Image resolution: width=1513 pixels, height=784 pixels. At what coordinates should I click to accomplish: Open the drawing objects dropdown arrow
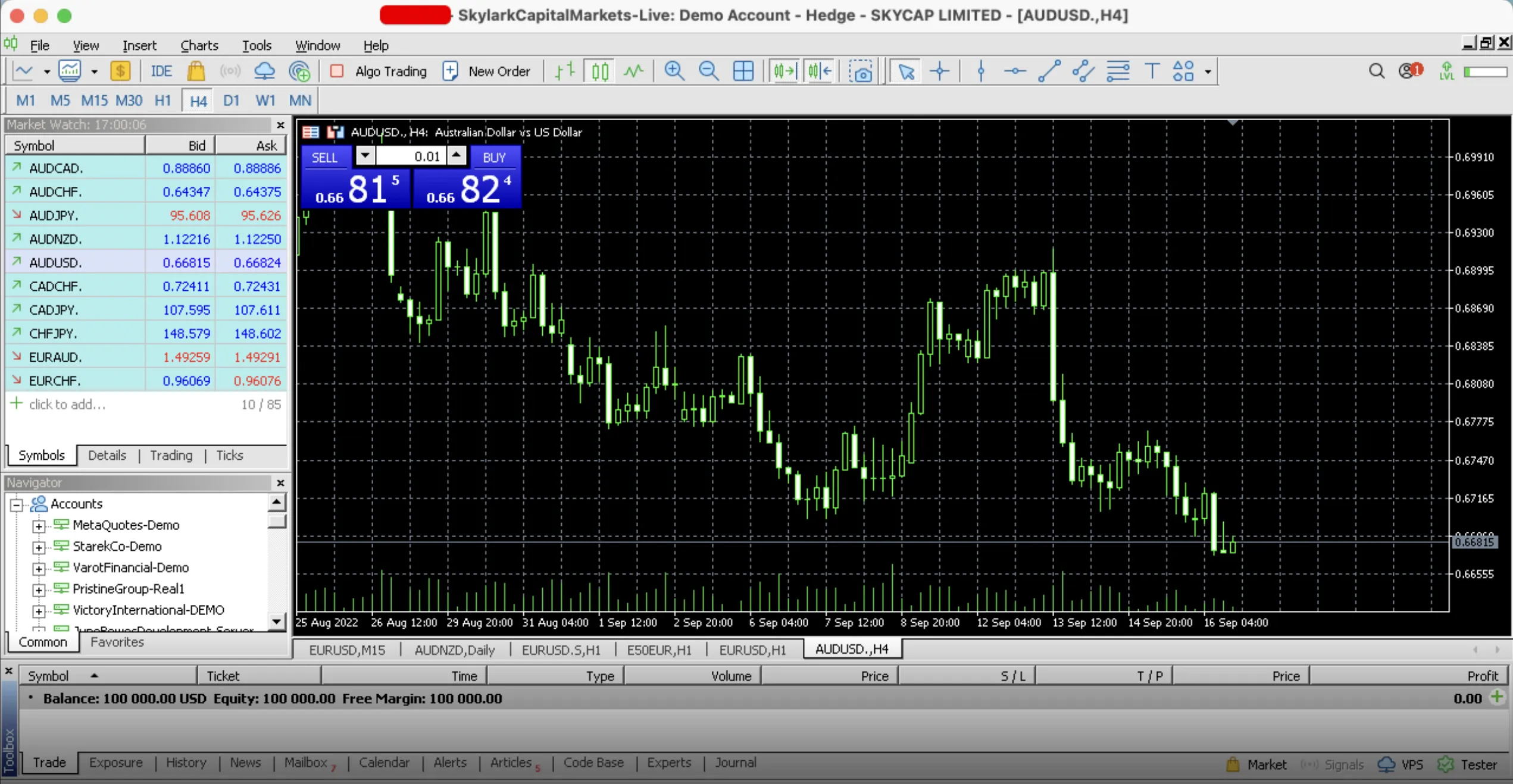click(1208, 72)
